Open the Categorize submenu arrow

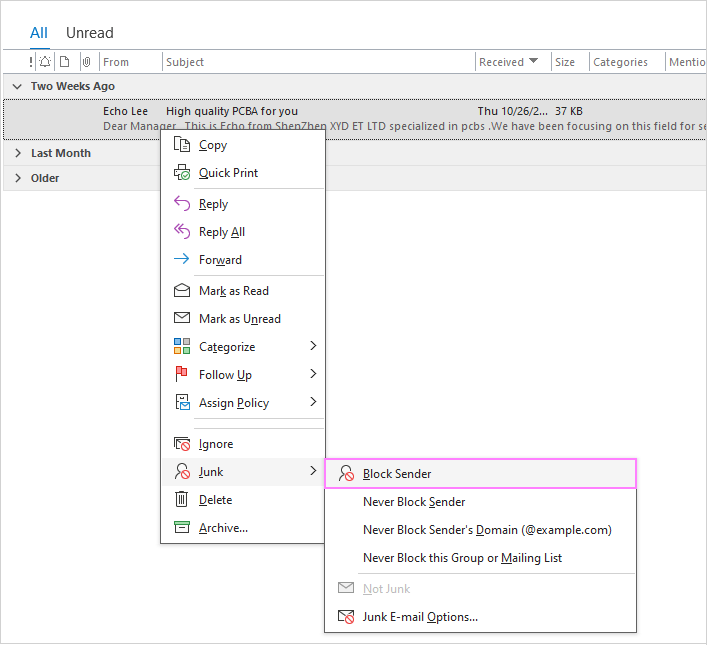[313, 346]
